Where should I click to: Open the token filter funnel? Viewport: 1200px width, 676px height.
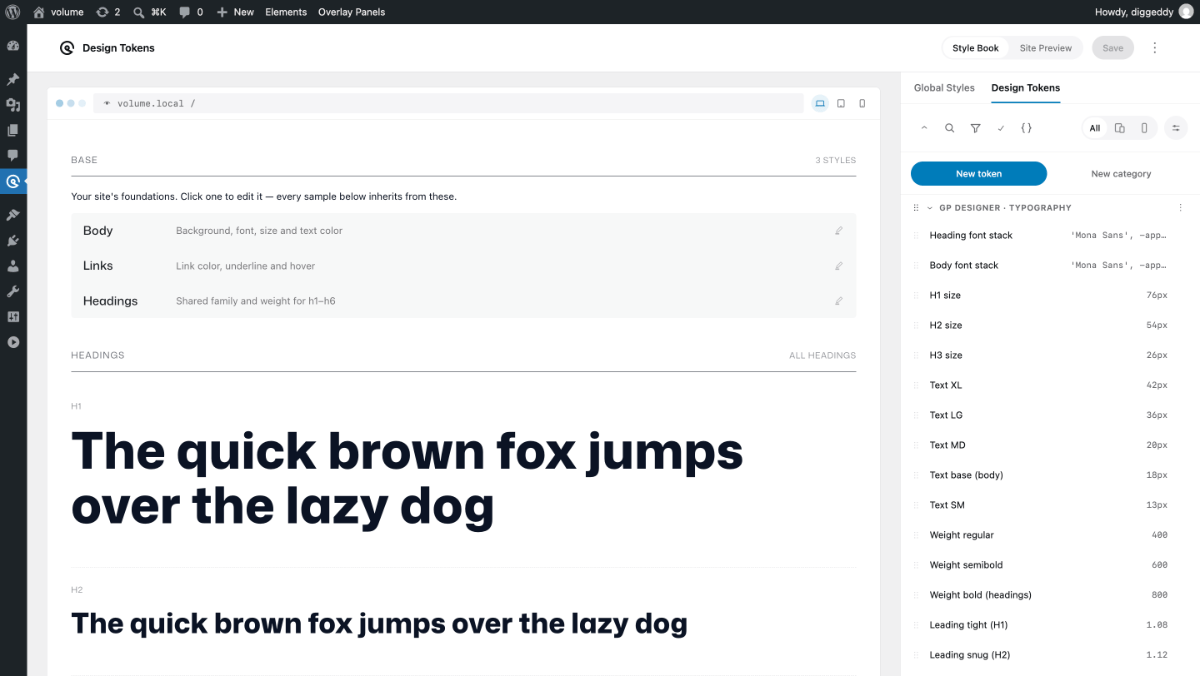tap(975, 128)
